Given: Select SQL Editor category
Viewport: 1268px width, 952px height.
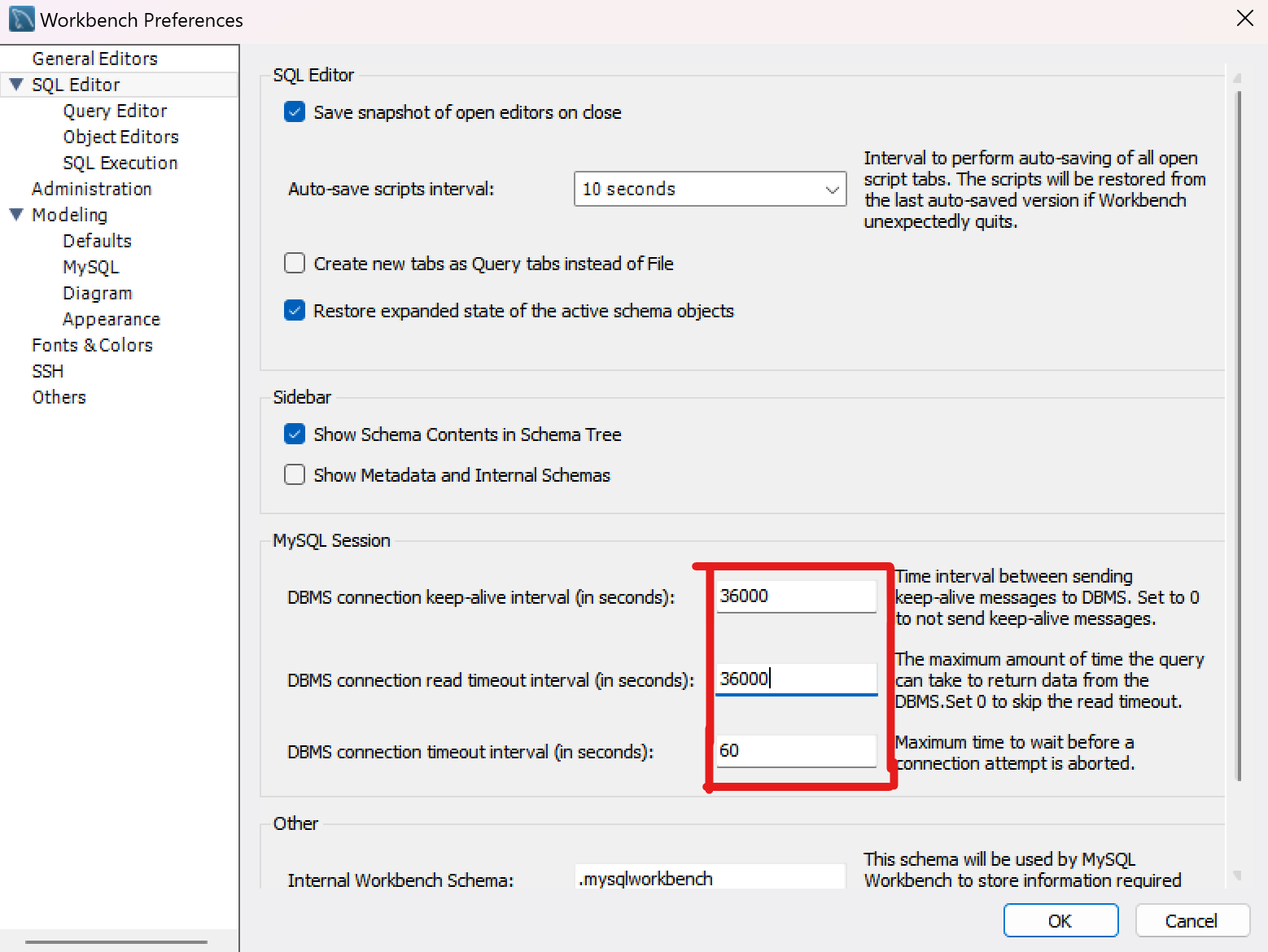Looking at the screenshot, I should click(x=76, y=85).
